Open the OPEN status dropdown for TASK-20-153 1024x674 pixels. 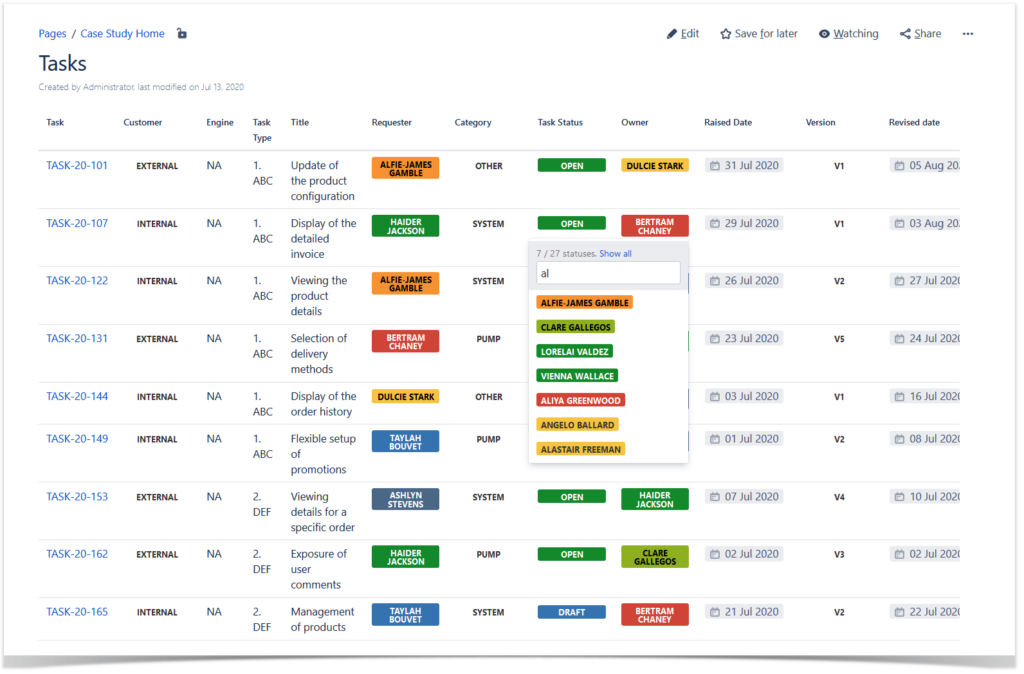pyautogui.click(x=571, y=496)
